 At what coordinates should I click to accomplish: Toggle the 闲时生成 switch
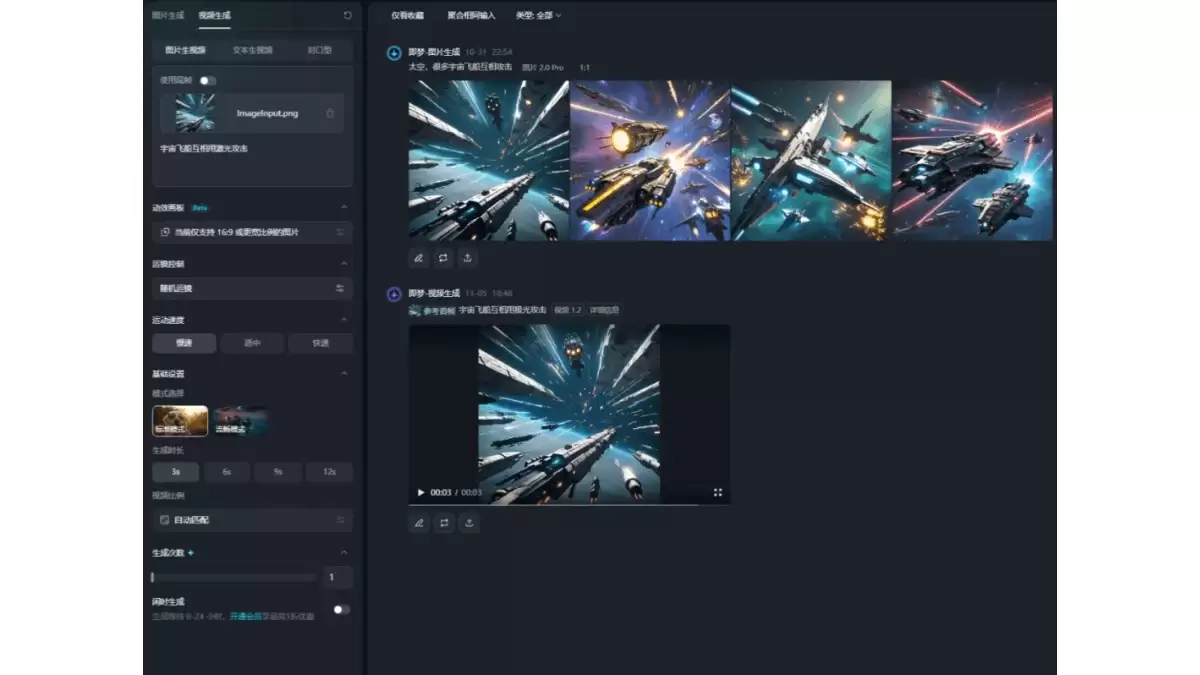pyautogui.click(x=341, y=609)
